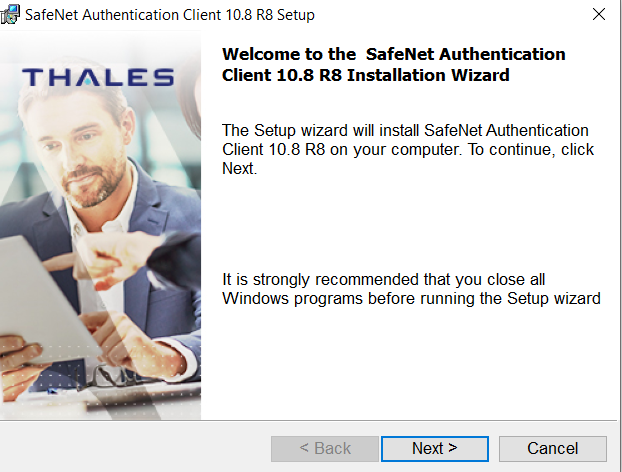The height and width of the screenshot is (472, 622).
Task: Abort installation with the Cancel button
Action: coord(553,449)
